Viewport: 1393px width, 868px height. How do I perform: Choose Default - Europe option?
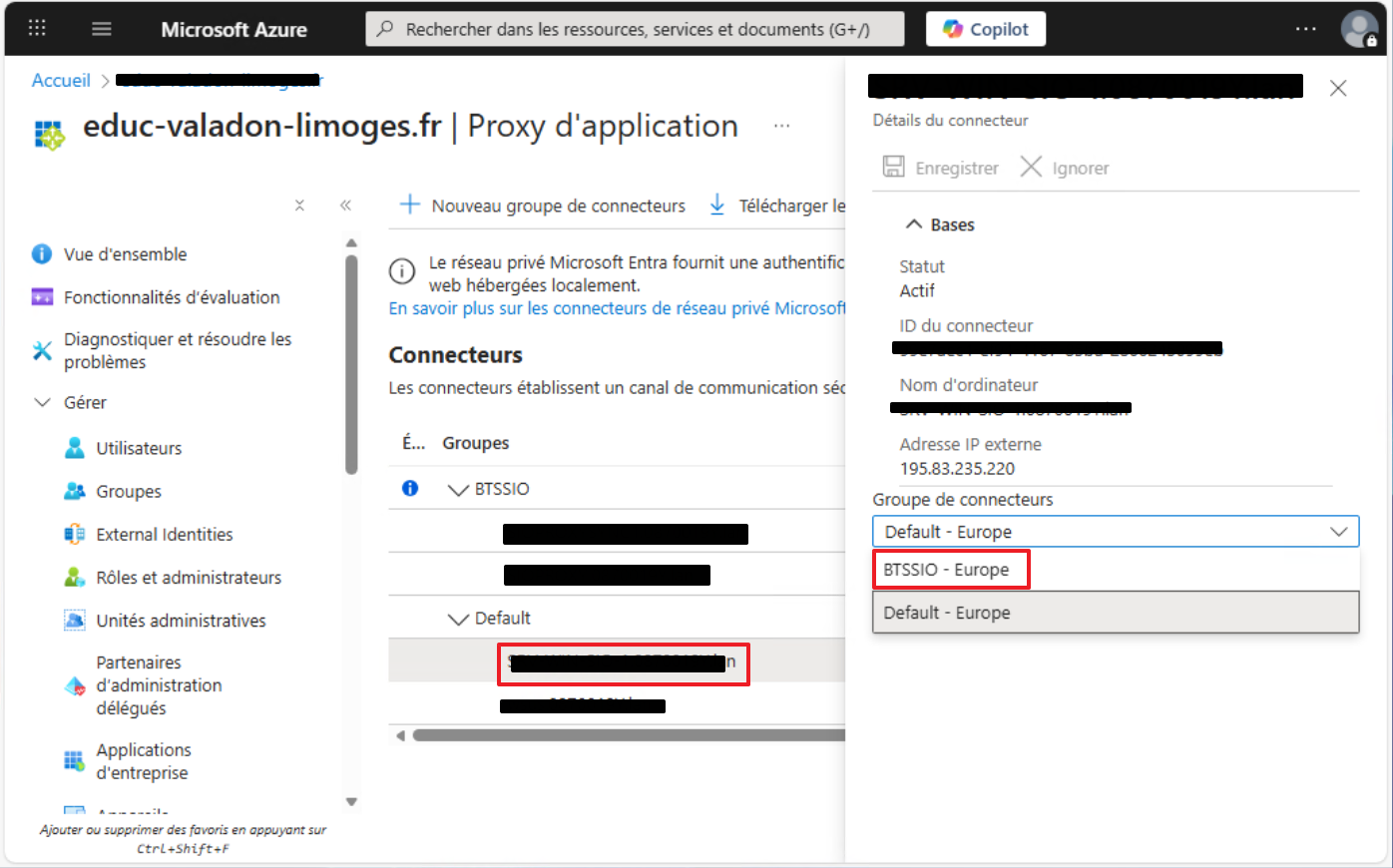946,613
